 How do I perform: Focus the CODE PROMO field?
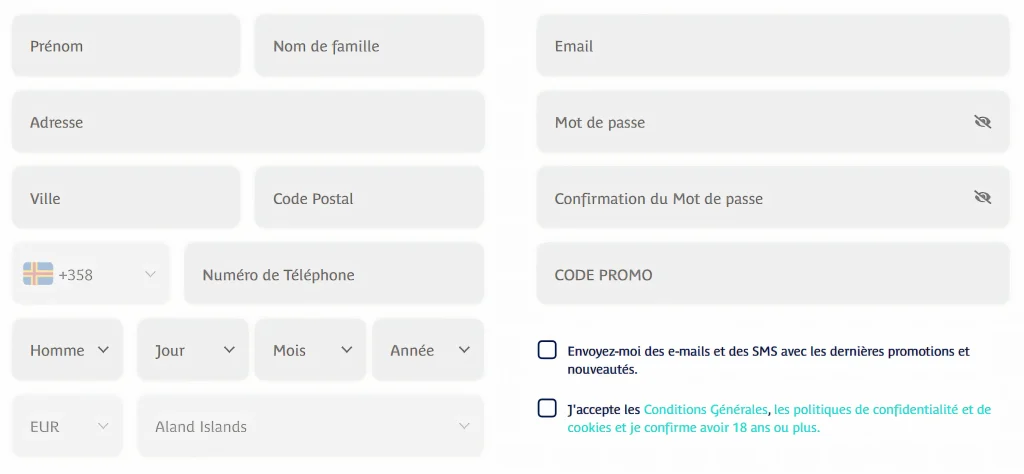tap(773, 274)
